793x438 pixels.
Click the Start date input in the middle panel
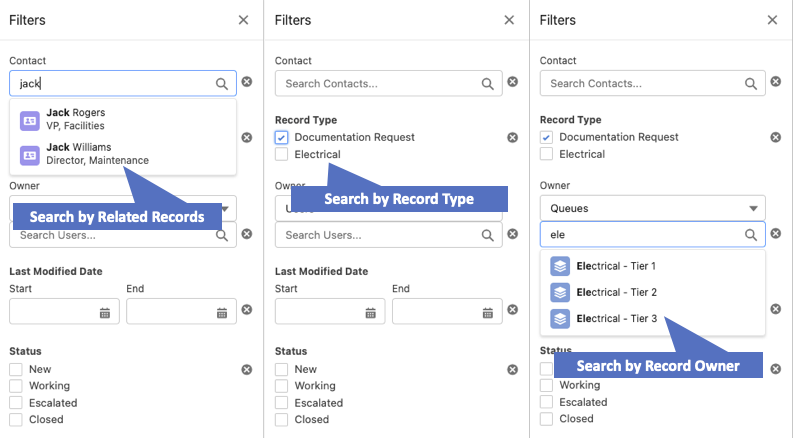coord(320,312)
